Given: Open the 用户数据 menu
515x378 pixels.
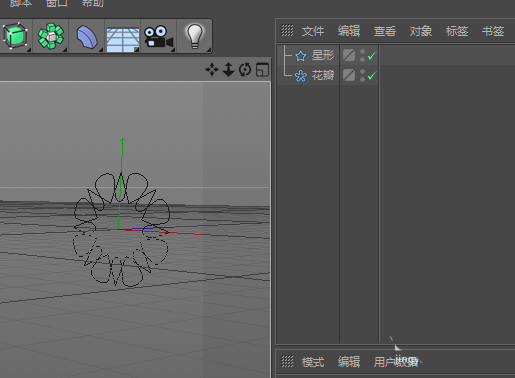Looking at the screenshot, I should [x=396, y=362].
